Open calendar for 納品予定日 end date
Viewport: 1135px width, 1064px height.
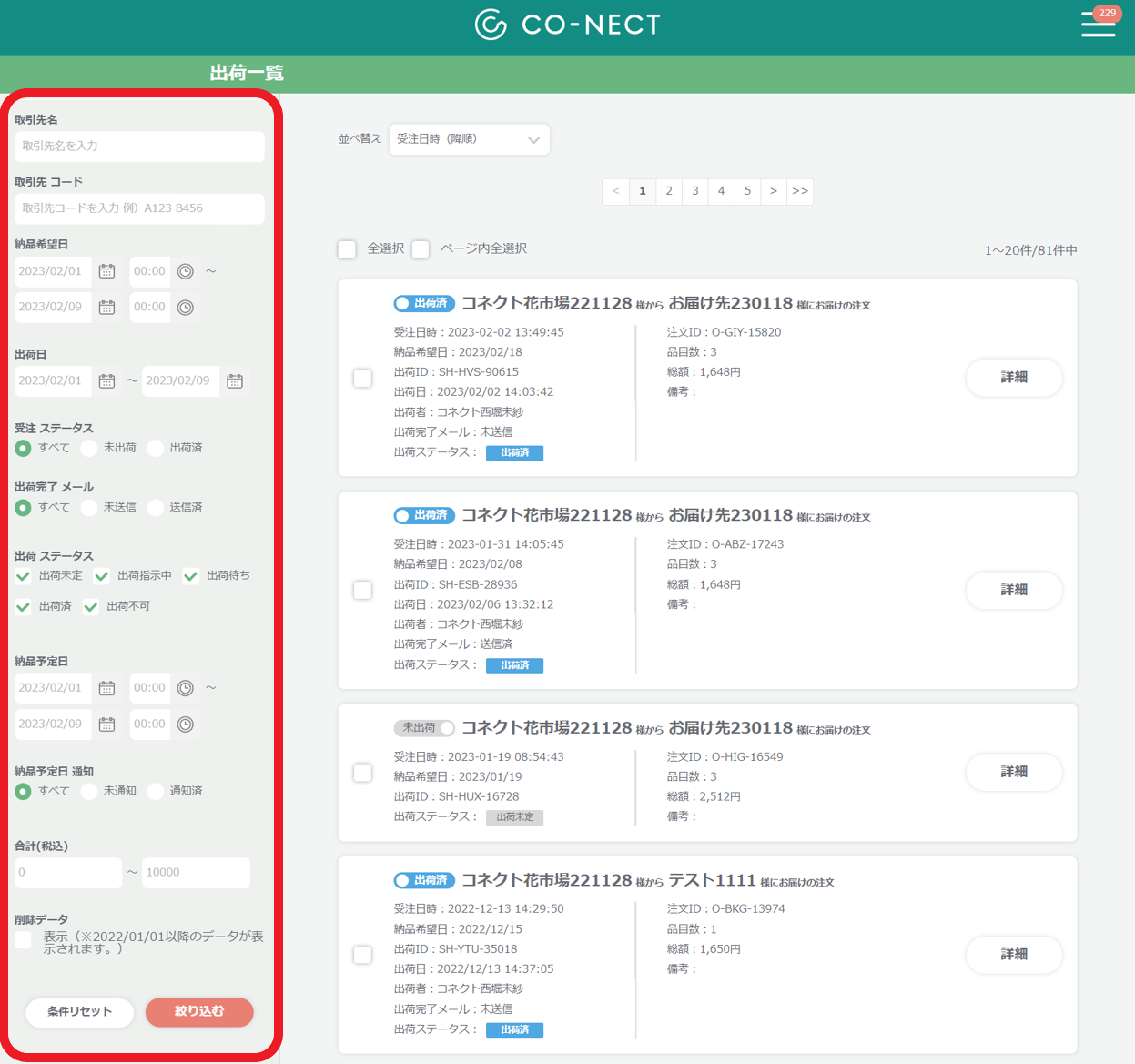point(106,725)
